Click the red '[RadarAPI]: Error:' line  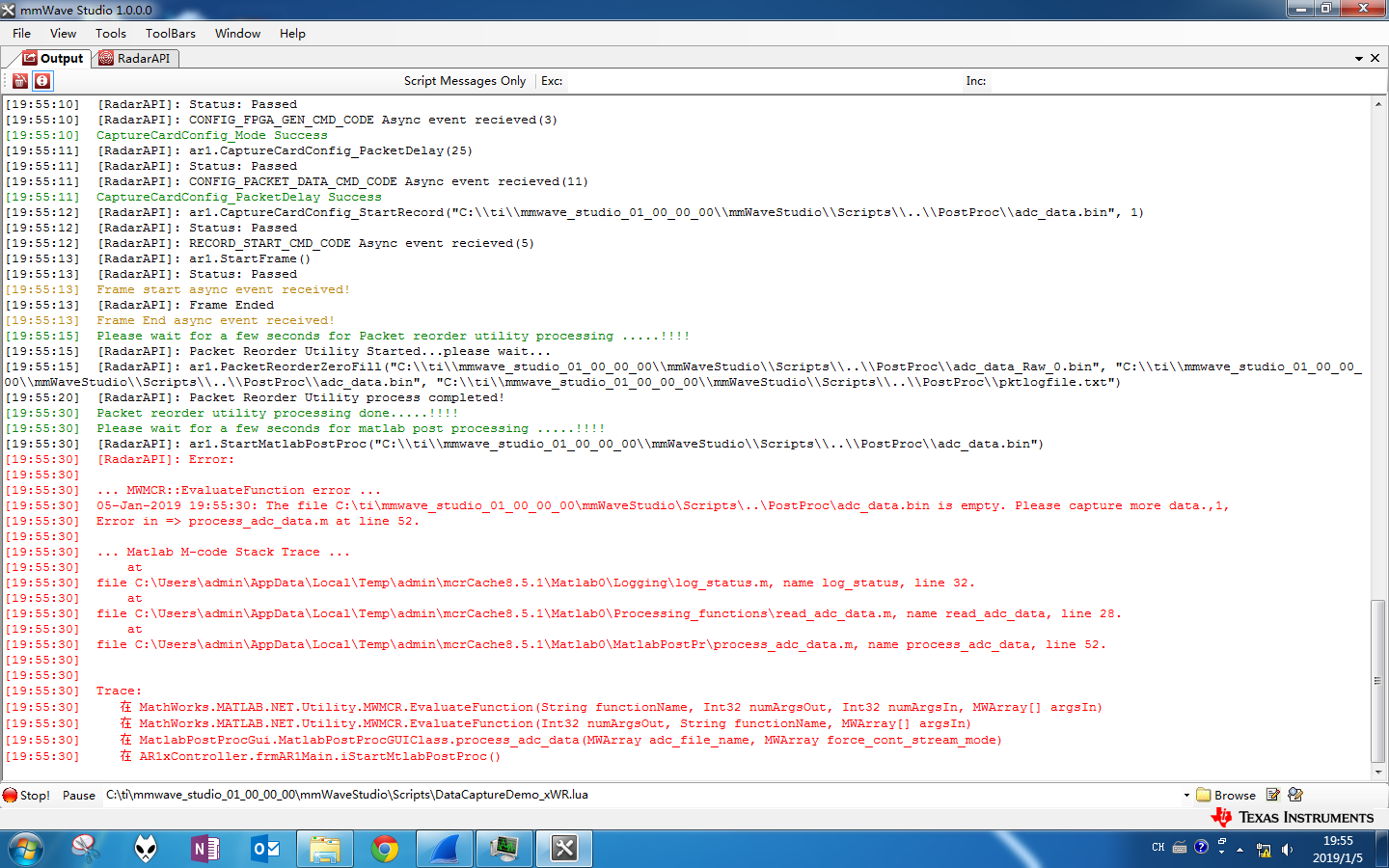(x=166, y=459)
